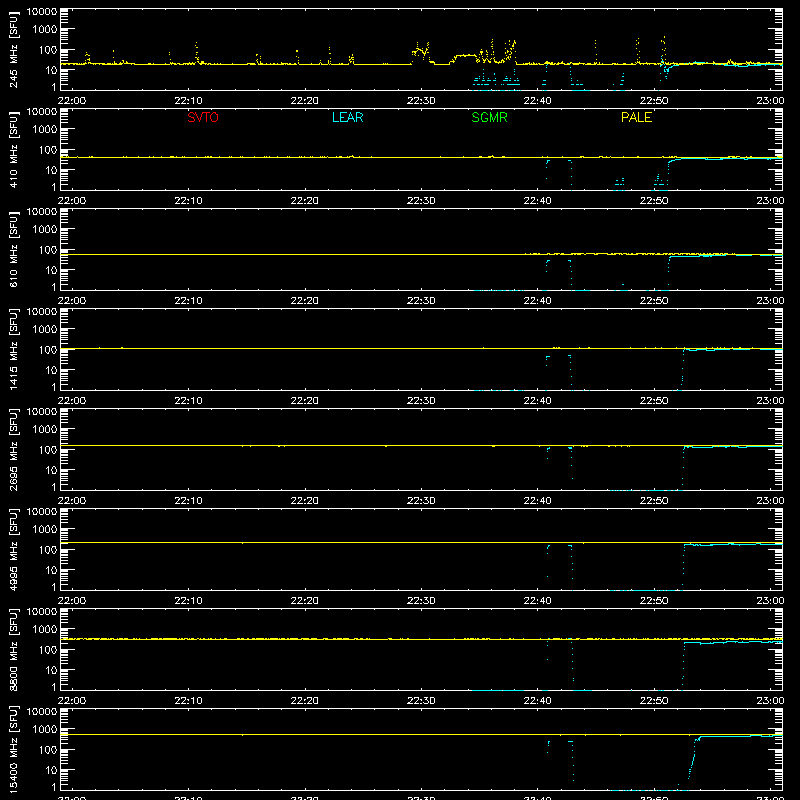Click 22:30 tick label of 245 MHz plot

tap(421, 101)
